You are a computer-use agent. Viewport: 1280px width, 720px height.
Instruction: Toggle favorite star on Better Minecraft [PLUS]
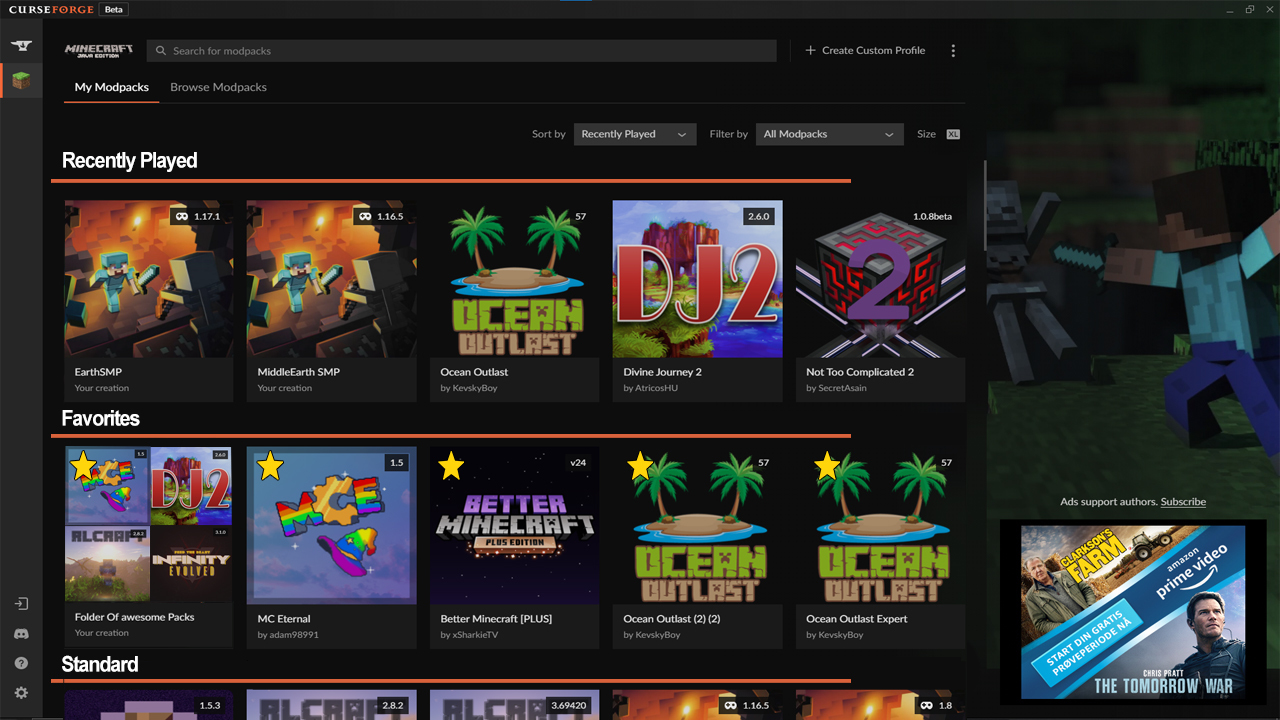[x=452, y=465]
